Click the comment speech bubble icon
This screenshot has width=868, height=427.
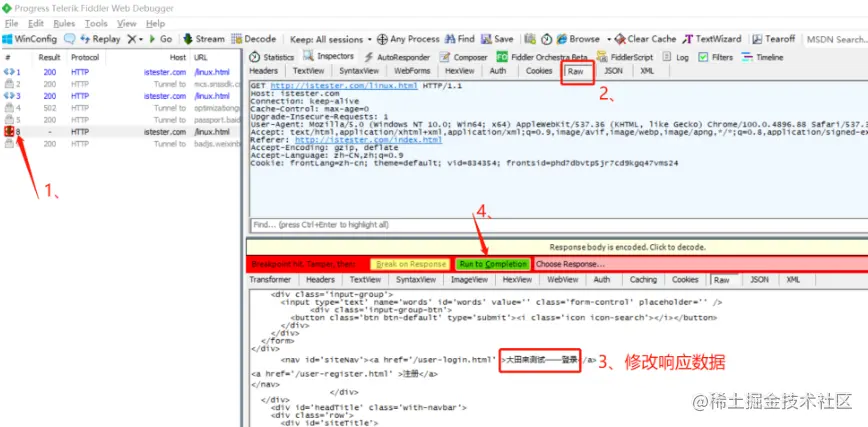click(x=69, y=39)
